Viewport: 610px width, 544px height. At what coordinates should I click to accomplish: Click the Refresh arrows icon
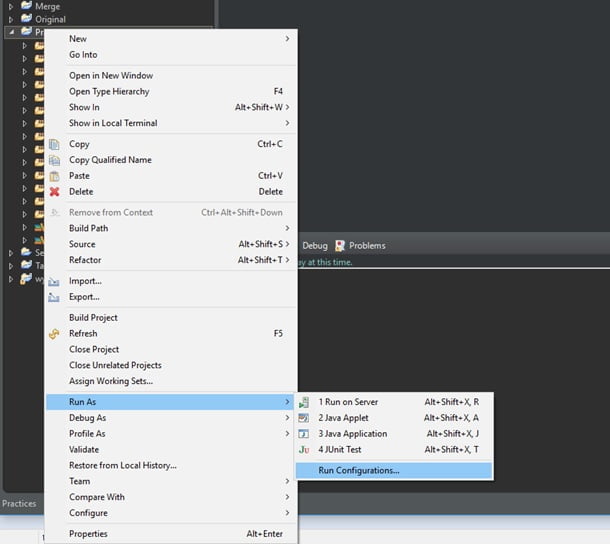(54, 334)
